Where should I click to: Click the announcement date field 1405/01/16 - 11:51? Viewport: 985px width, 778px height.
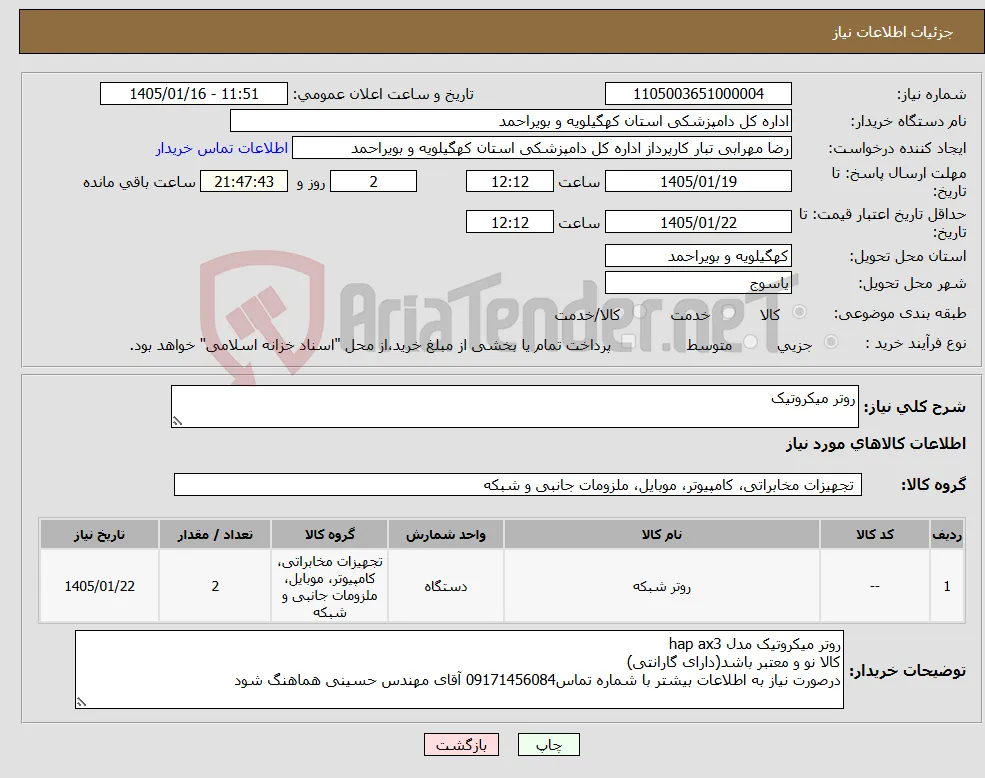pos(193,94)
